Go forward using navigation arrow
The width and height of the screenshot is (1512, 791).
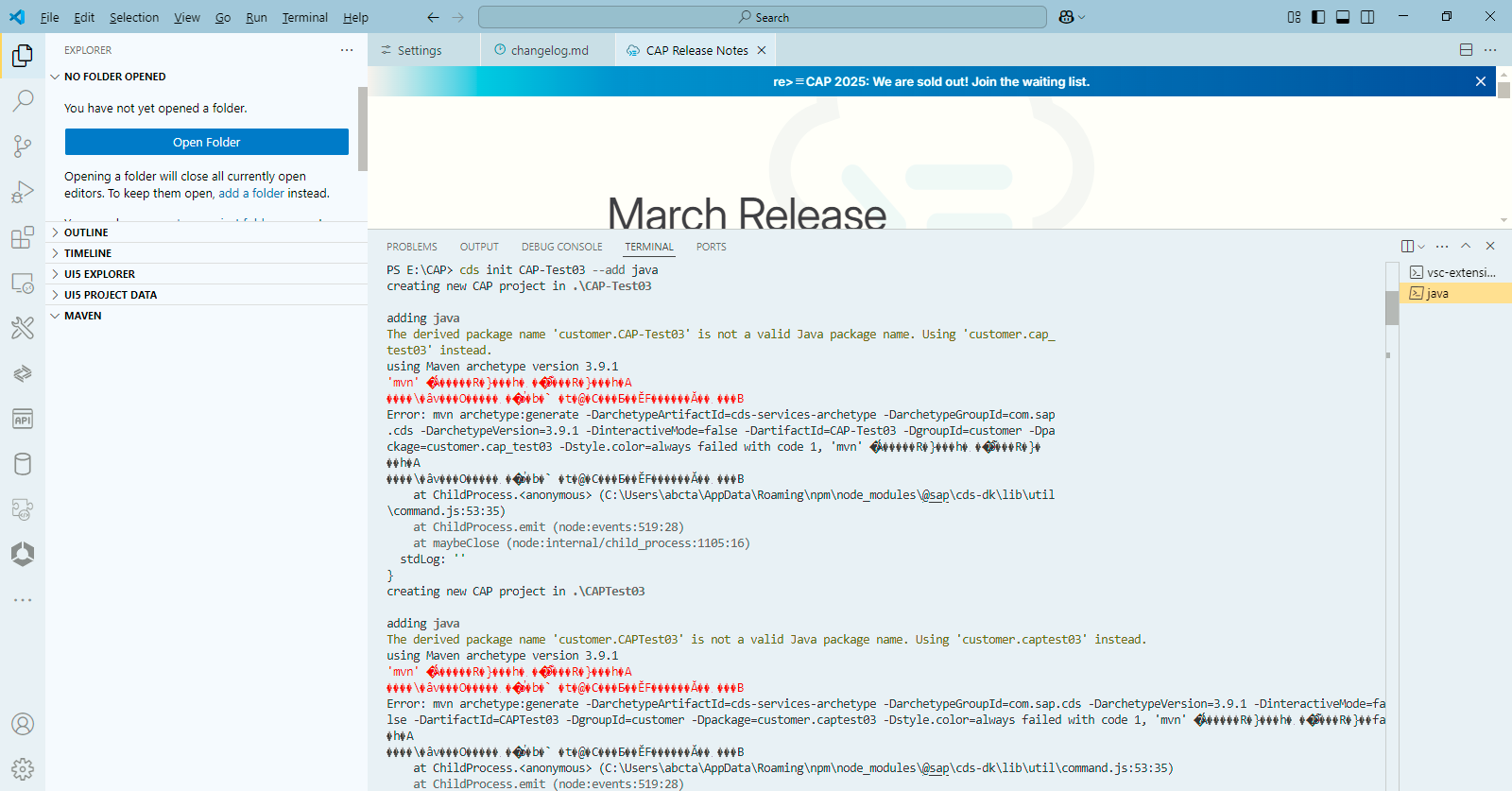pyautogui.click(x=458, y=17)
